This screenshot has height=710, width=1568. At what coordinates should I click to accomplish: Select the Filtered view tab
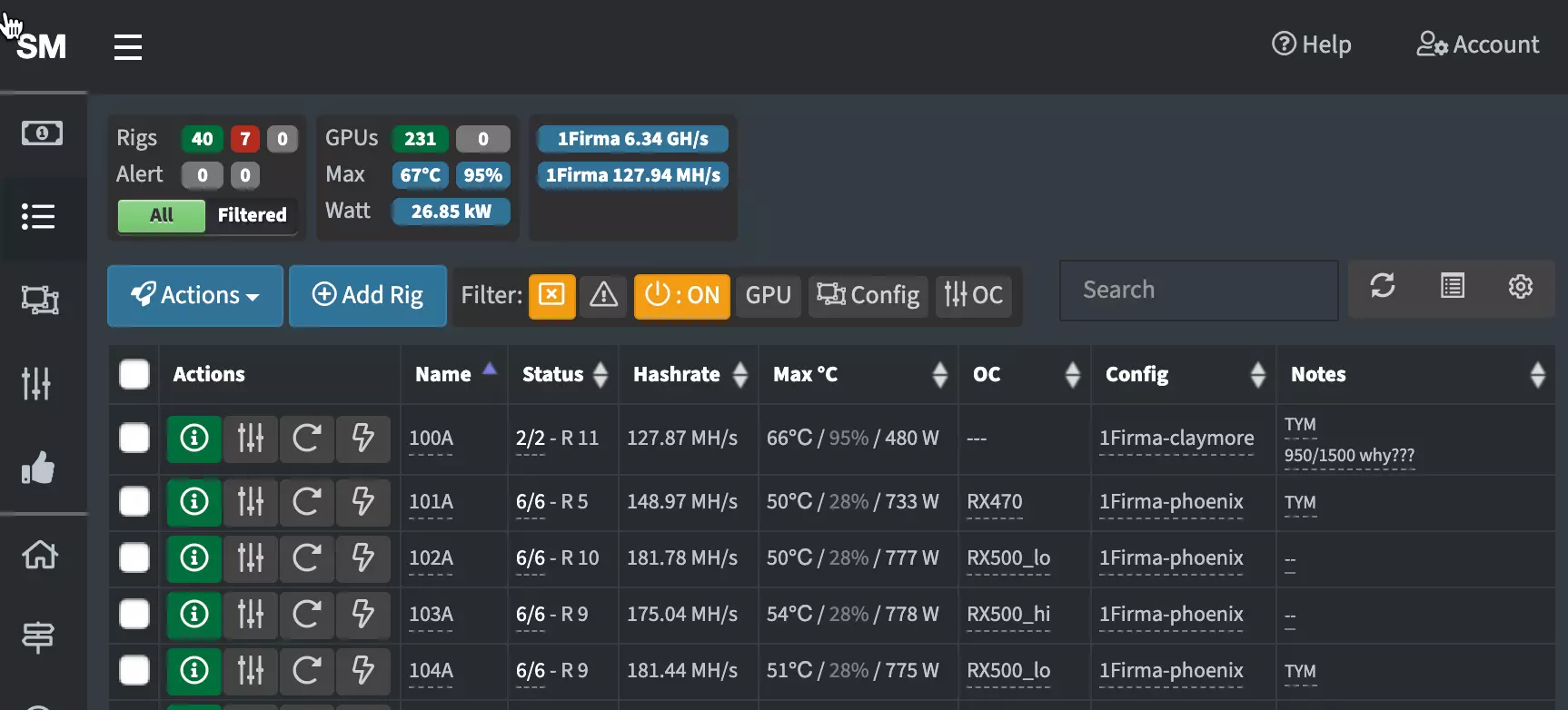point(252,215)
